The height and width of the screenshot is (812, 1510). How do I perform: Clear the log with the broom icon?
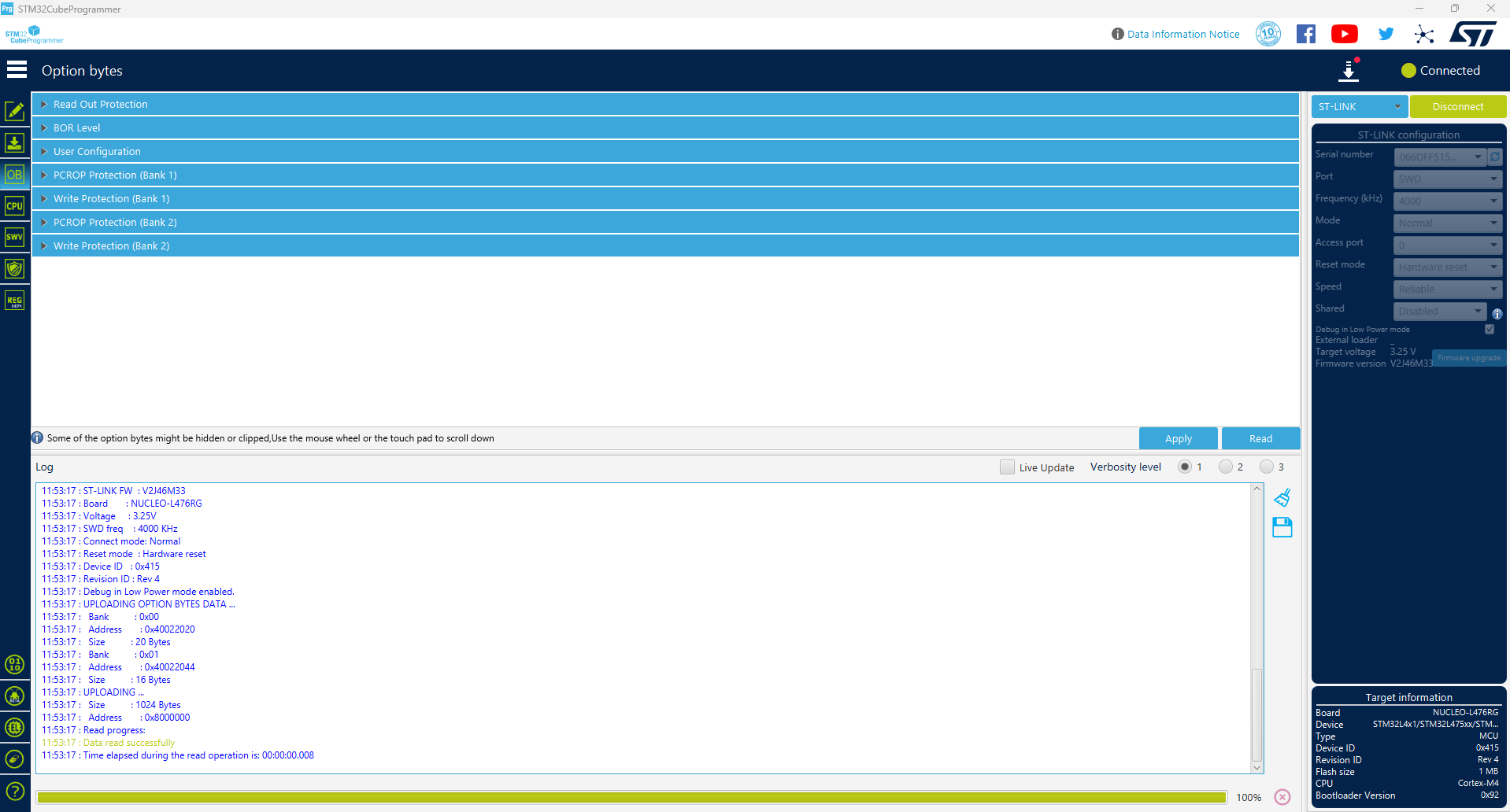pyautogui.click(x=1282, y=497)
